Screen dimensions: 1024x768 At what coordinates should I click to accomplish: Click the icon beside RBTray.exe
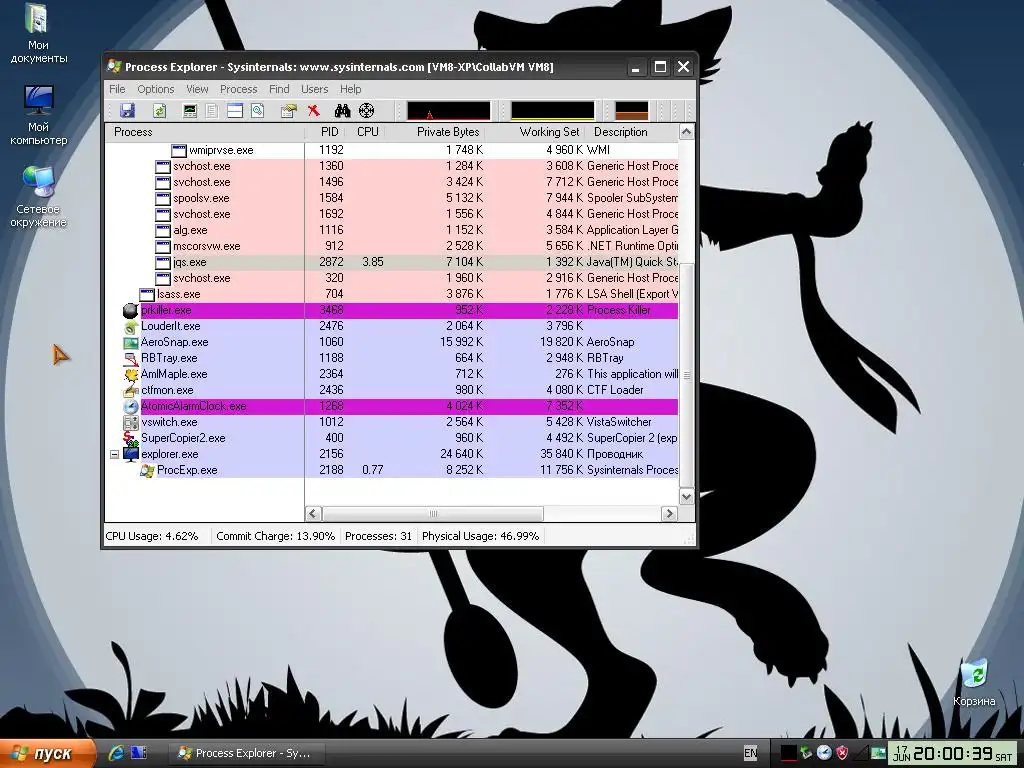pyautogui.click(x=131, y=359)
